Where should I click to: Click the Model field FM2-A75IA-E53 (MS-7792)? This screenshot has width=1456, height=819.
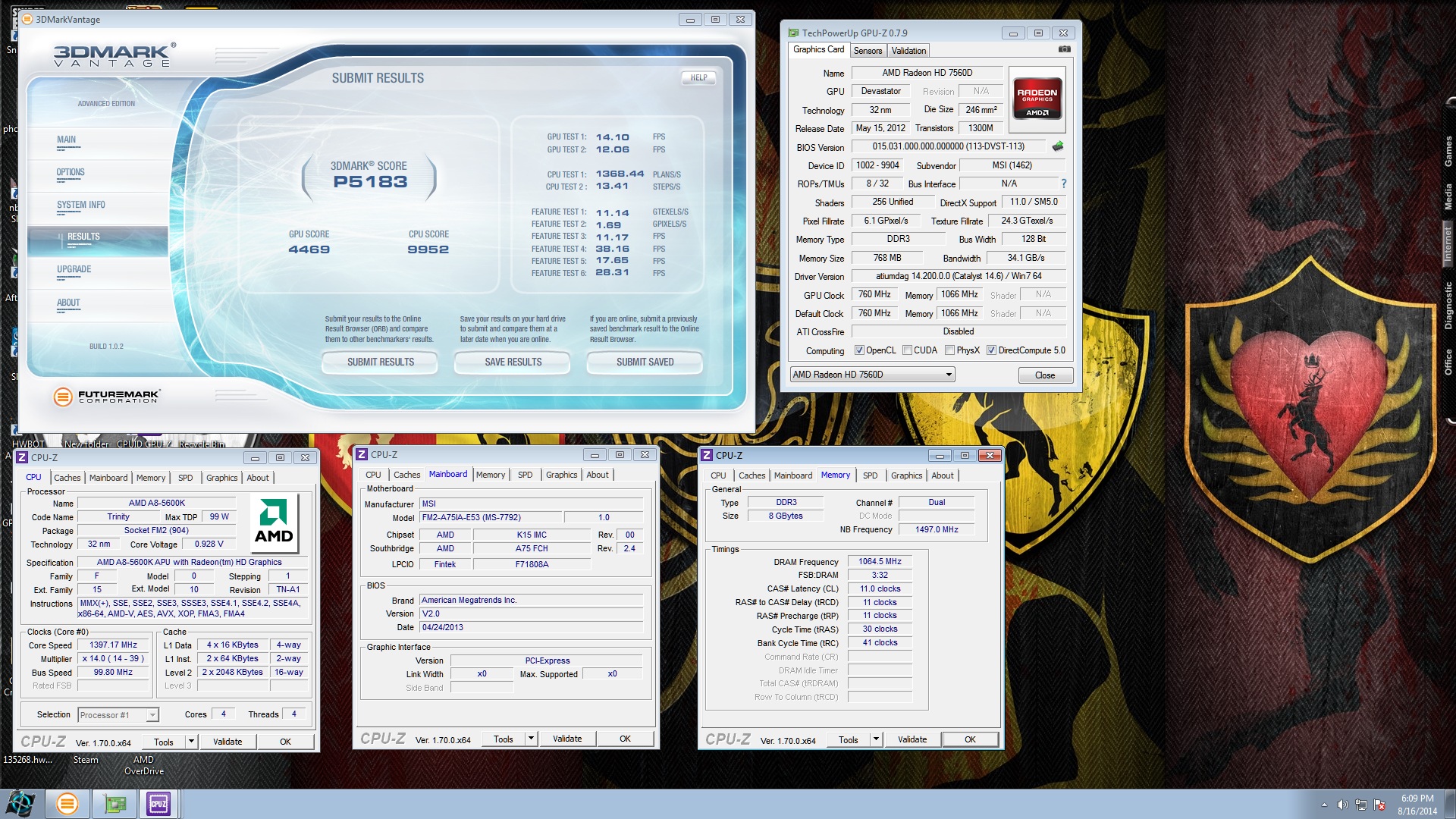491,517
